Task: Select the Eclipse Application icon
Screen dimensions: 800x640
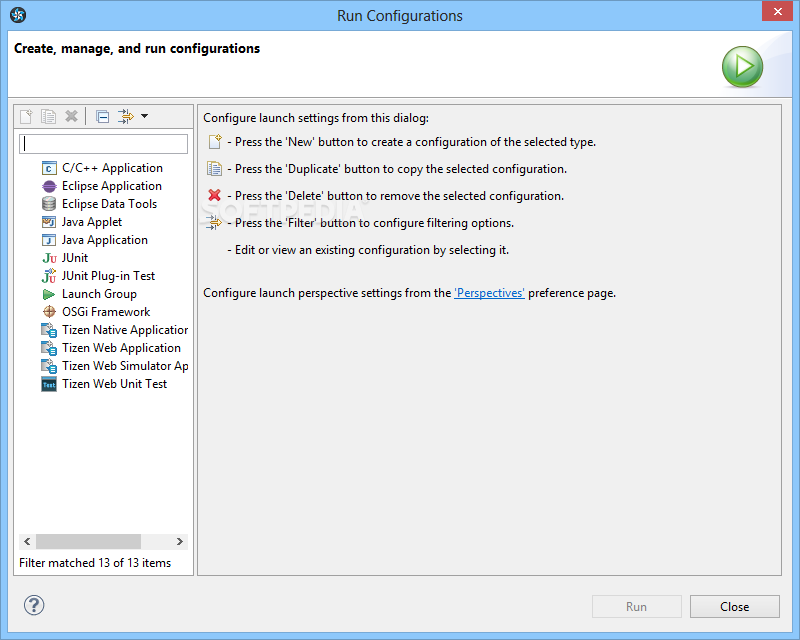Action: pyautogui.click(x=49, y=186)
